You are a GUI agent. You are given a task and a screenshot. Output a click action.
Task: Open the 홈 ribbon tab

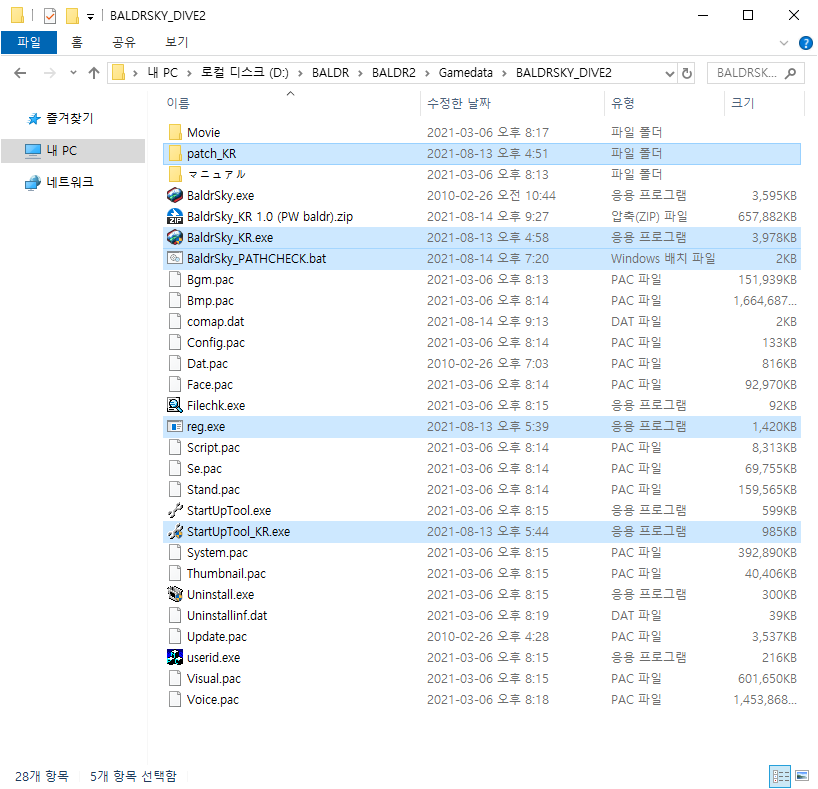77,42
